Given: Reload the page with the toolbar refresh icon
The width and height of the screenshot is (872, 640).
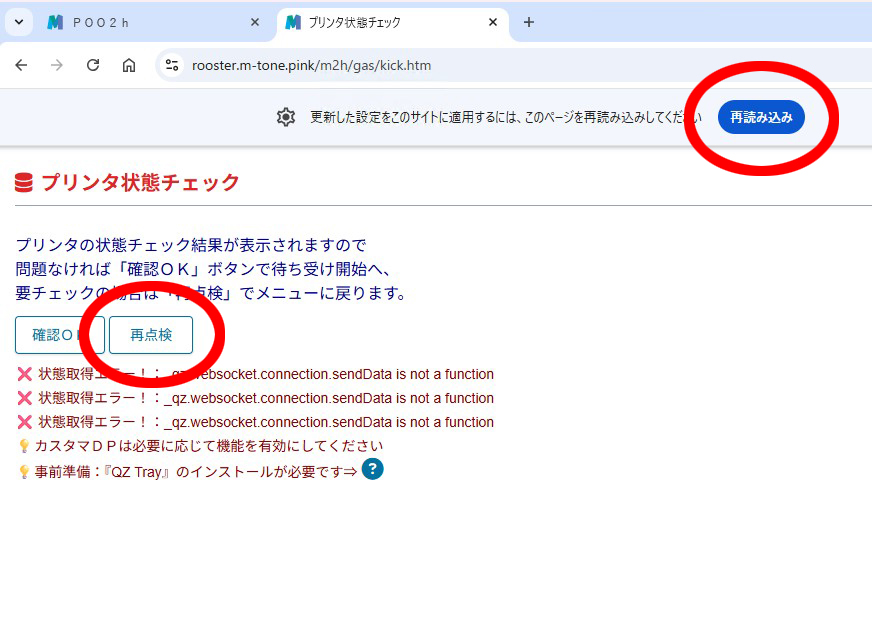Looking at the screenshot, I should click(x=93, y=65).
